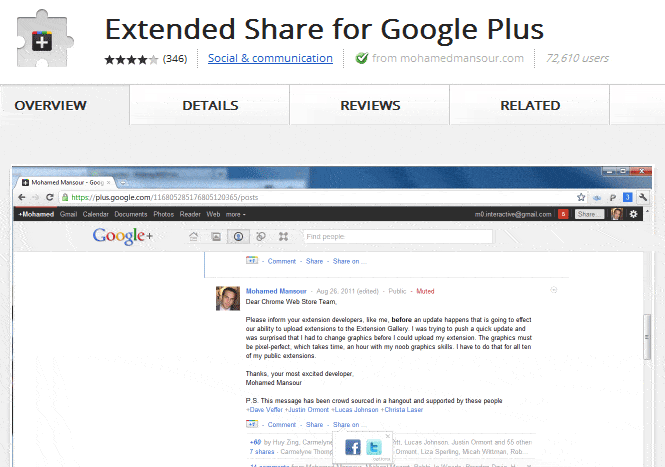Open the Social & communication category link
665x467 pixels.
click(x=270, y=58)
